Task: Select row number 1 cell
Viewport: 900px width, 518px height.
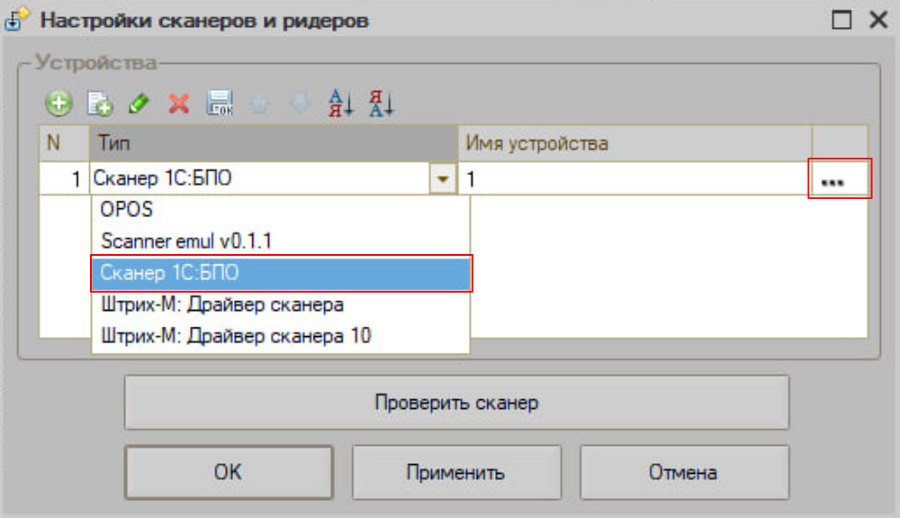Action: click(64, 179)
